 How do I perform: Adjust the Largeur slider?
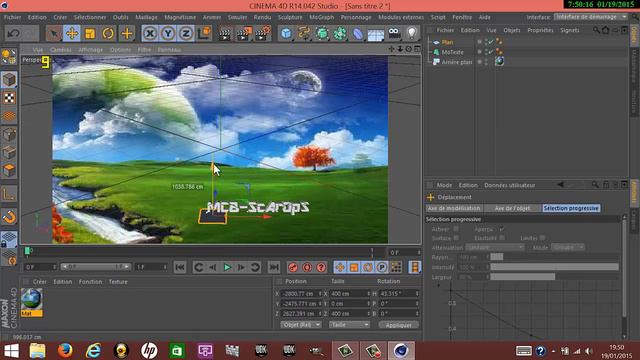coord(554,277)
